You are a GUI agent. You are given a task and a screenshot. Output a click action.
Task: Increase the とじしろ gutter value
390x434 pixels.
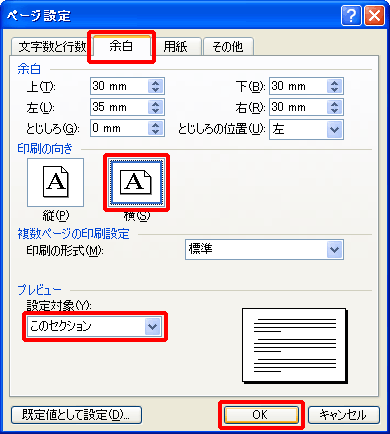pyautogui.click(x=155, y=125)
